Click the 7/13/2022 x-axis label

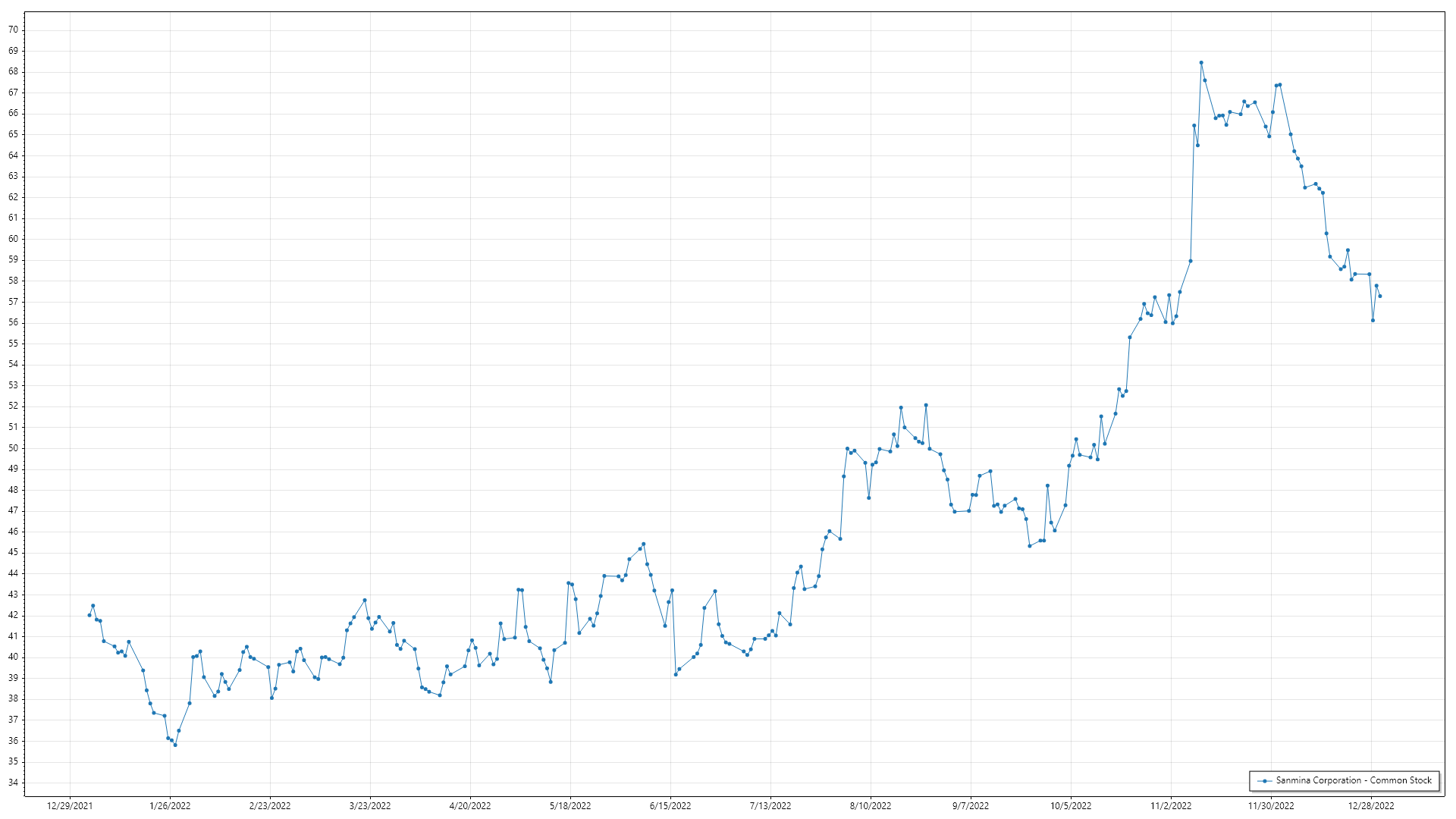(770, 806)
